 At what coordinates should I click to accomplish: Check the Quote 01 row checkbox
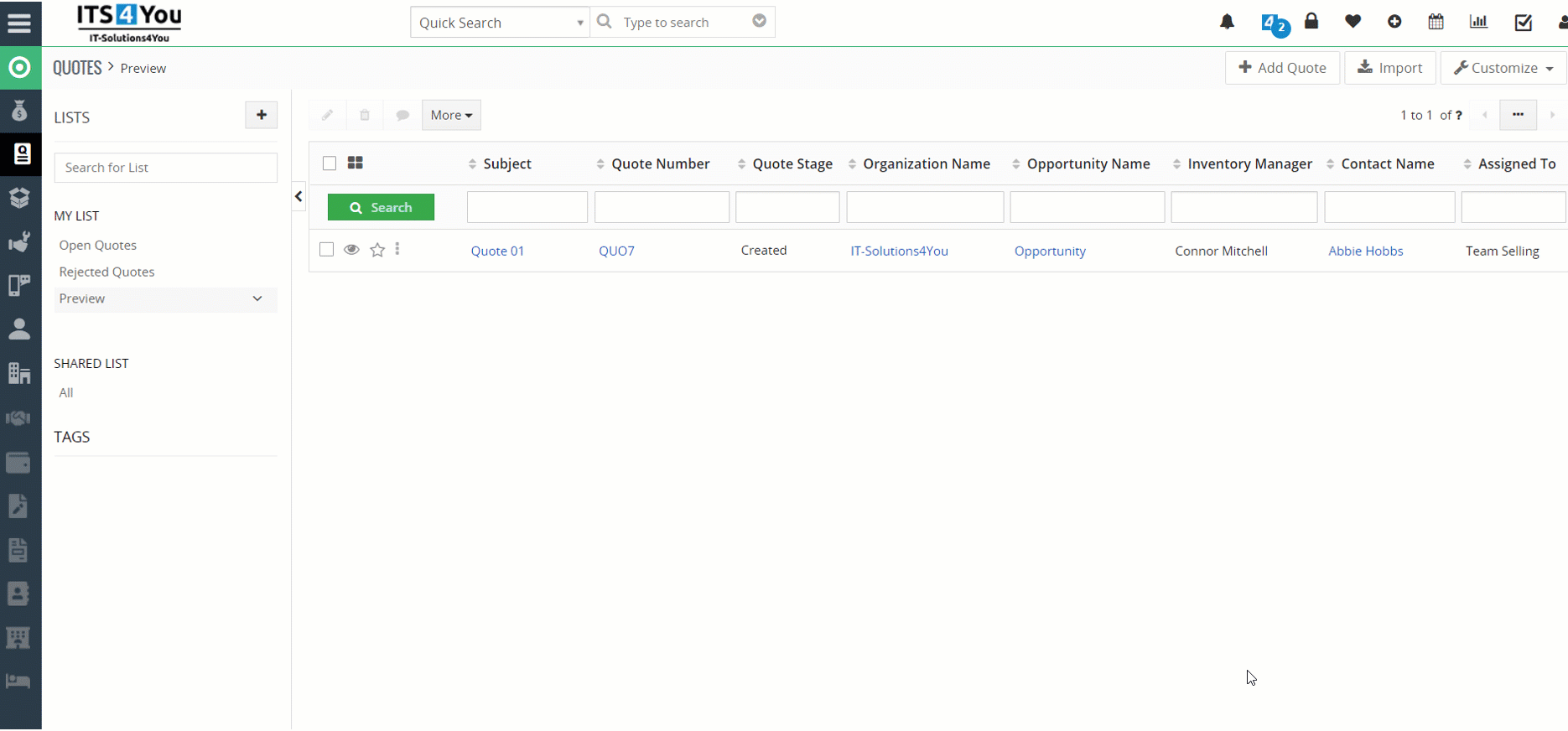pos(327,250)
